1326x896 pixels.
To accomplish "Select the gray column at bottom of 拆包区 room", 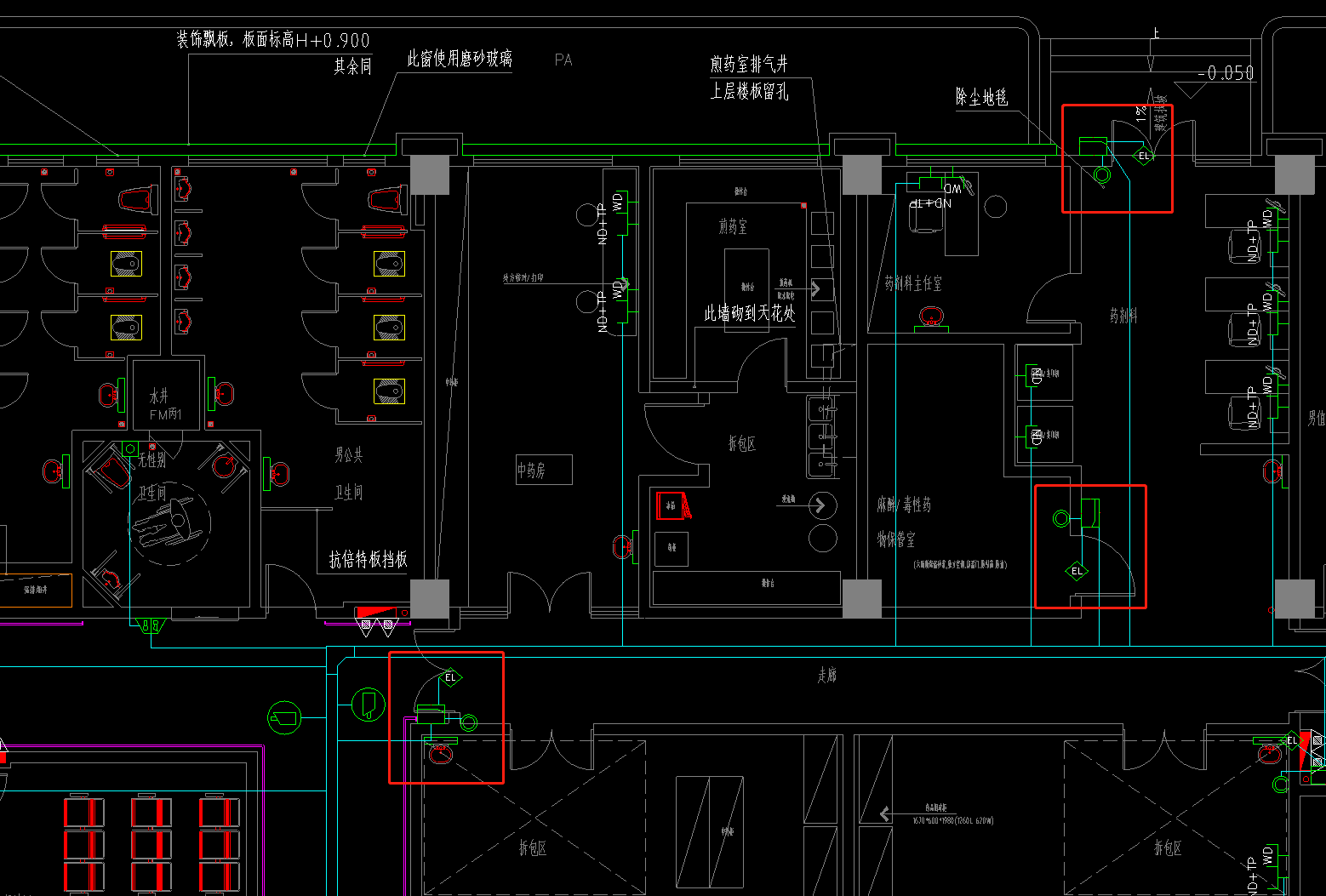I will coord(861,599).
